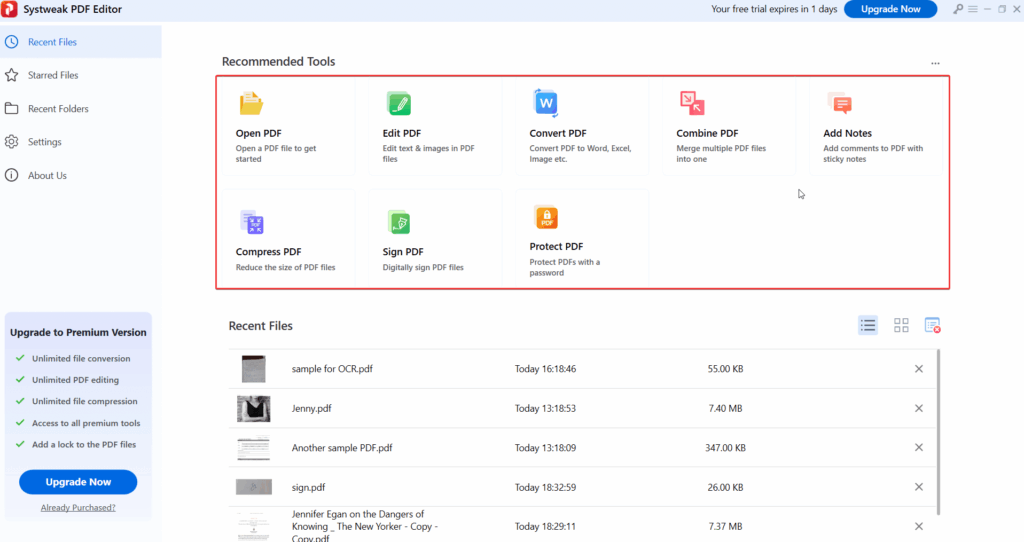
Task: Open the Another sample PDF.pdf thumbnail
Action: coord(253,448)
